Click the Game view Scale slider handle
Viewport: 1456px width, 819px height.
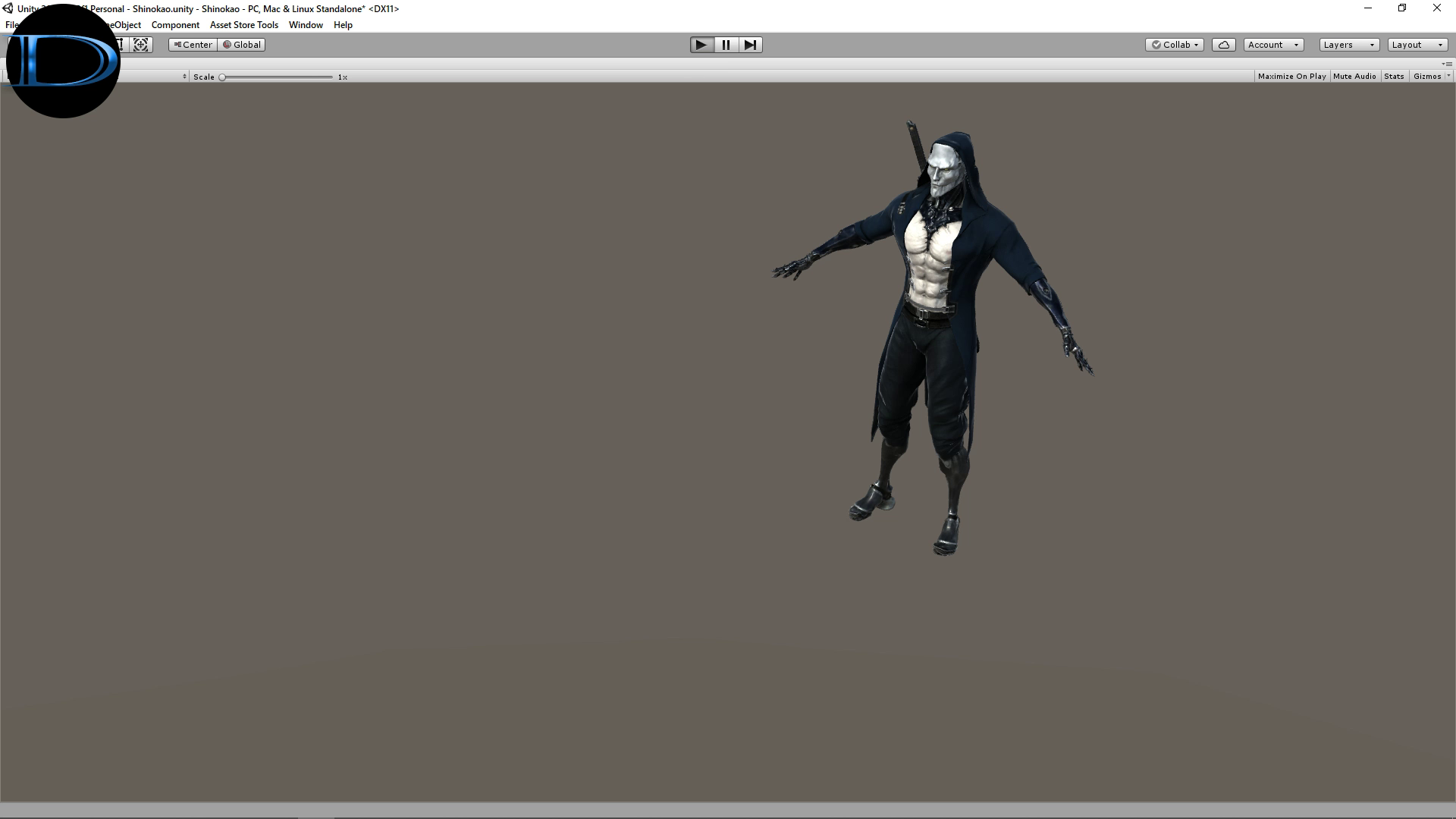(222, 77)
